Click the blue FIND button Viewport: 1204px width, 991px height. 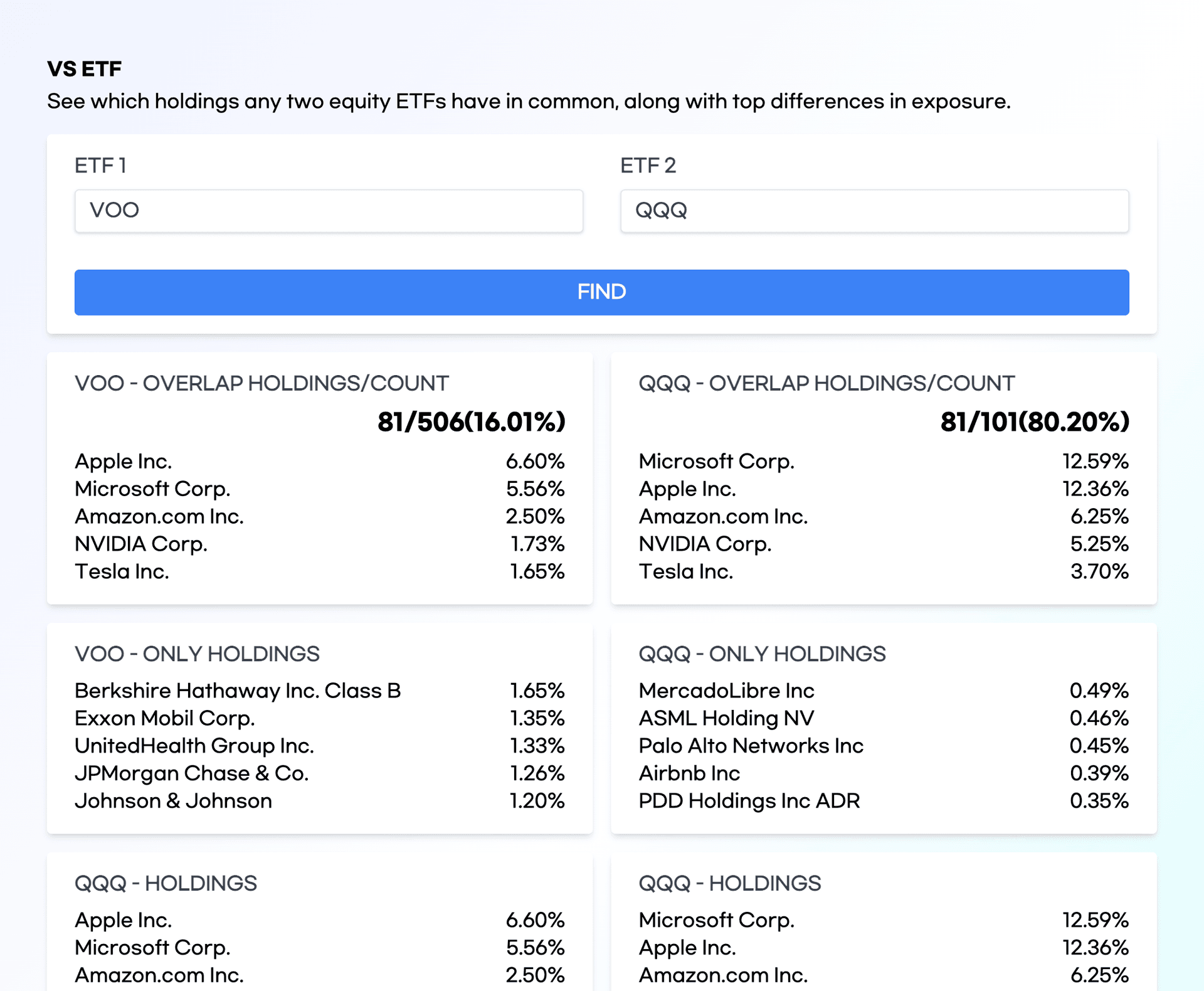coord(601,292)
